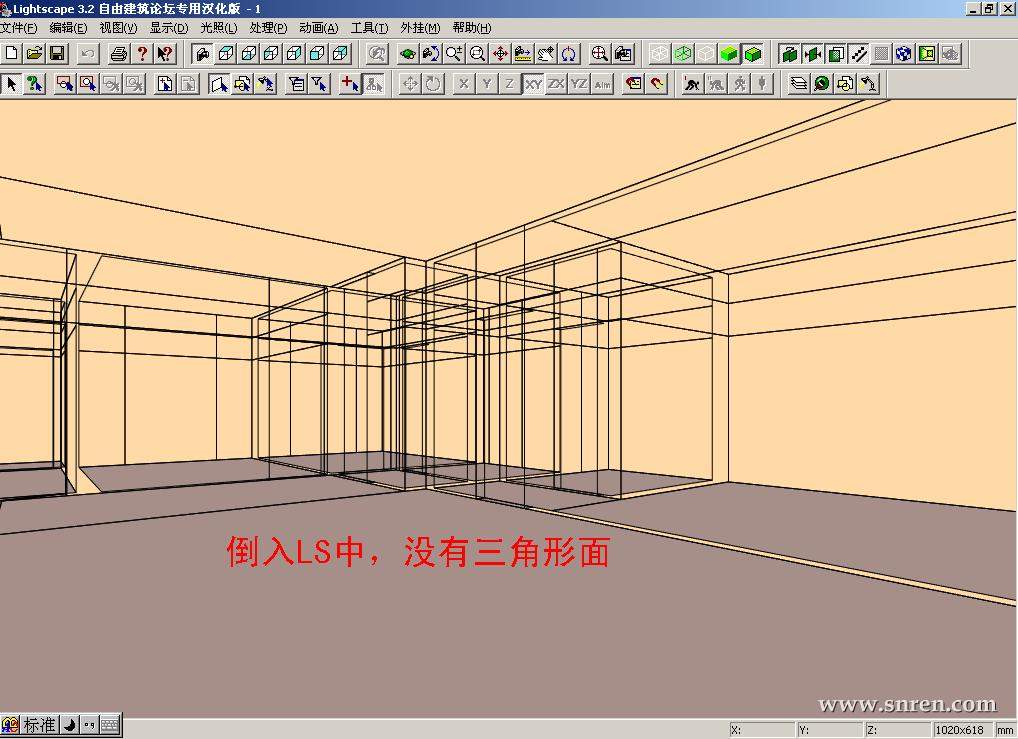Toggle the YZ plane constraint button
This screenshot has width=1018, height=739.
[579, 84]
